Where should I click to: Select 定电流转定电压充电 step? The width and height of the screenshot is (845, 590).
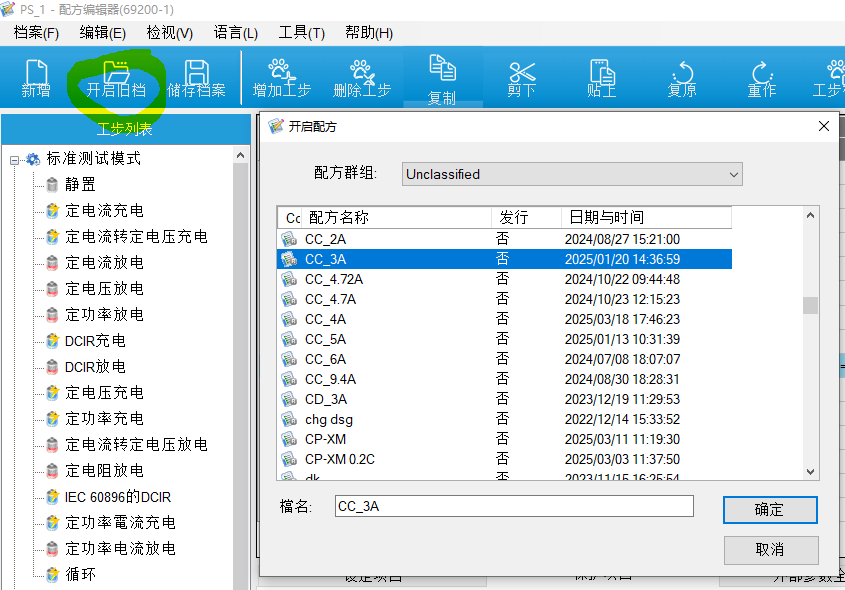point(136,236)
